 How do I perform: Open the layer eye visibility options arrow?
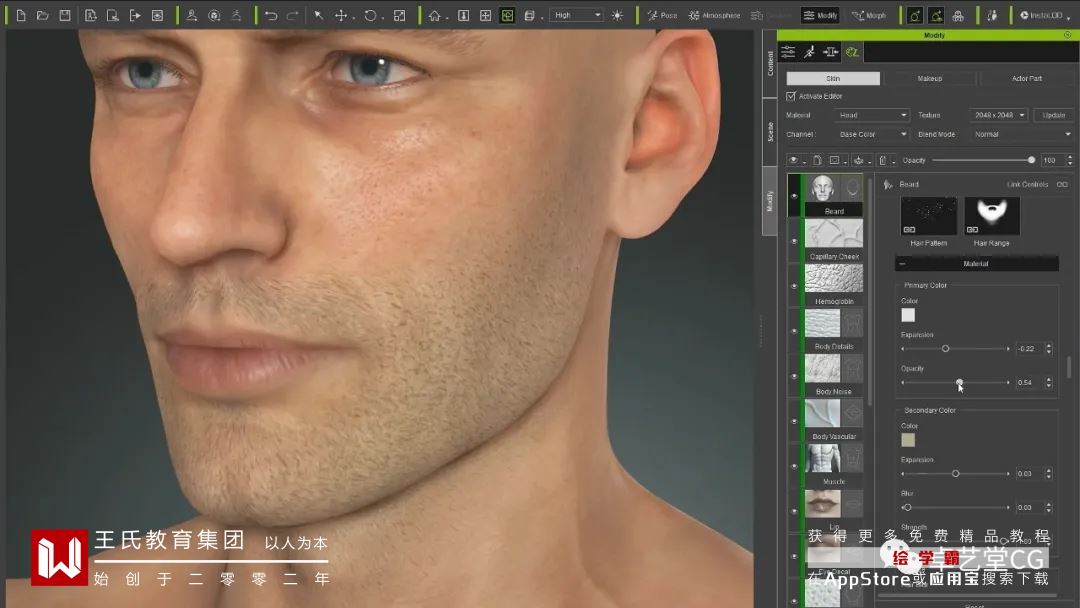(804, 162)
